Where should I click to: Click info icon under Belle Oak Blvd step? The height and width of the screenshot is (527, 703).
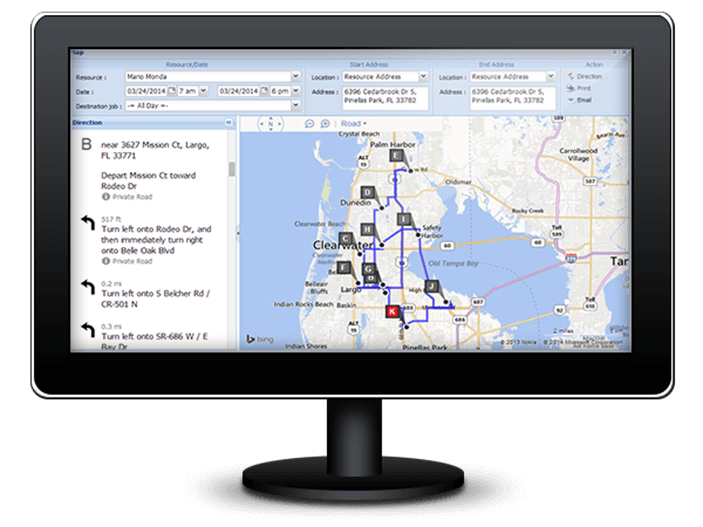(x=106, y=261)
